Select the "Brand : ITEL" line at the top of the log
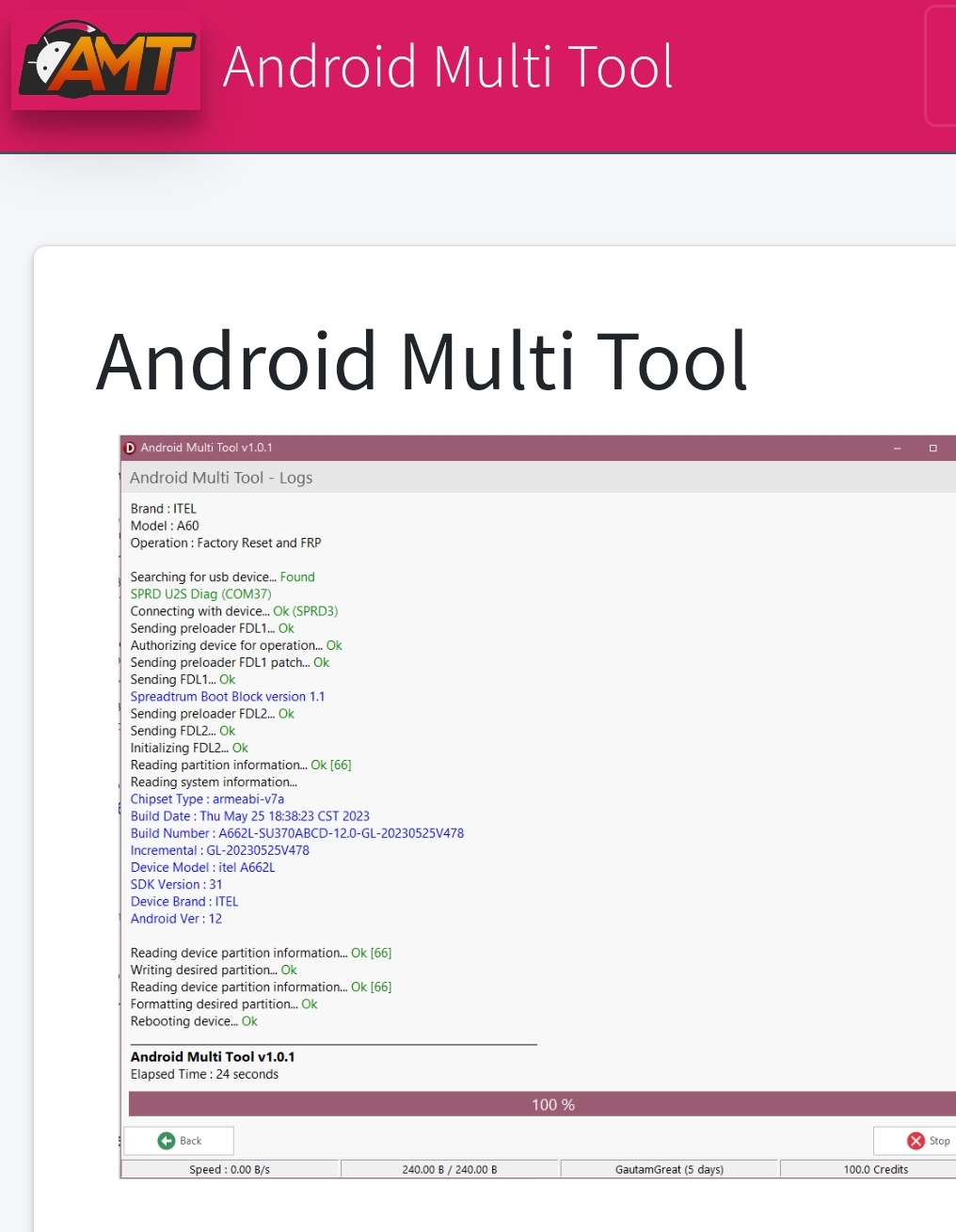The height and width of the screenshot is (1232, 956). click(164, 509)
